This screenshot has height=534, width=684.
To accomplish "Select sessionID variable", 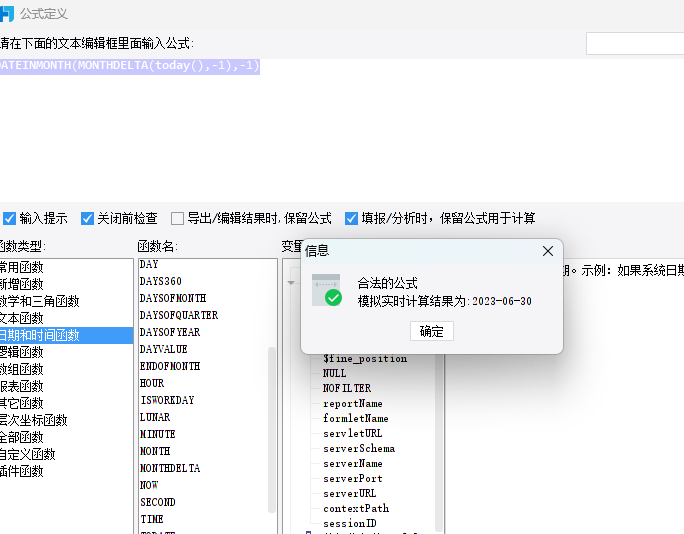I will point(349,524).
